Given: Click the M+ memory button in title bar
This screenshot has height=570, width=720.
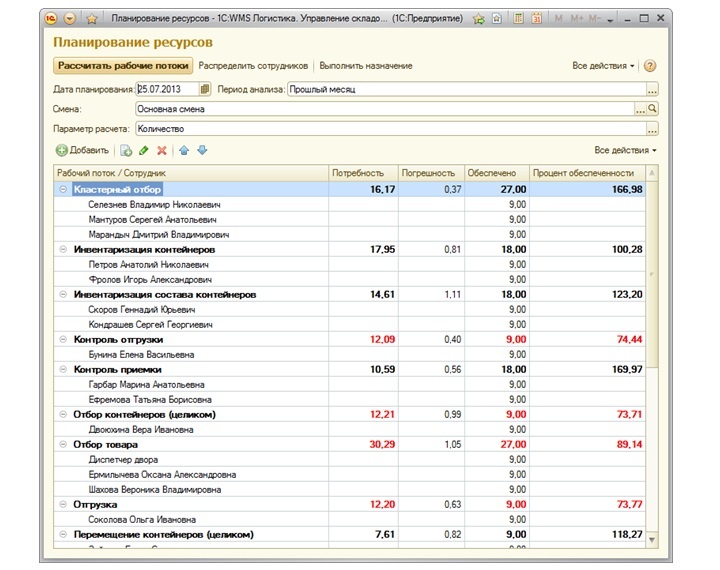Looking at the screenshot, I should [577, 18].
